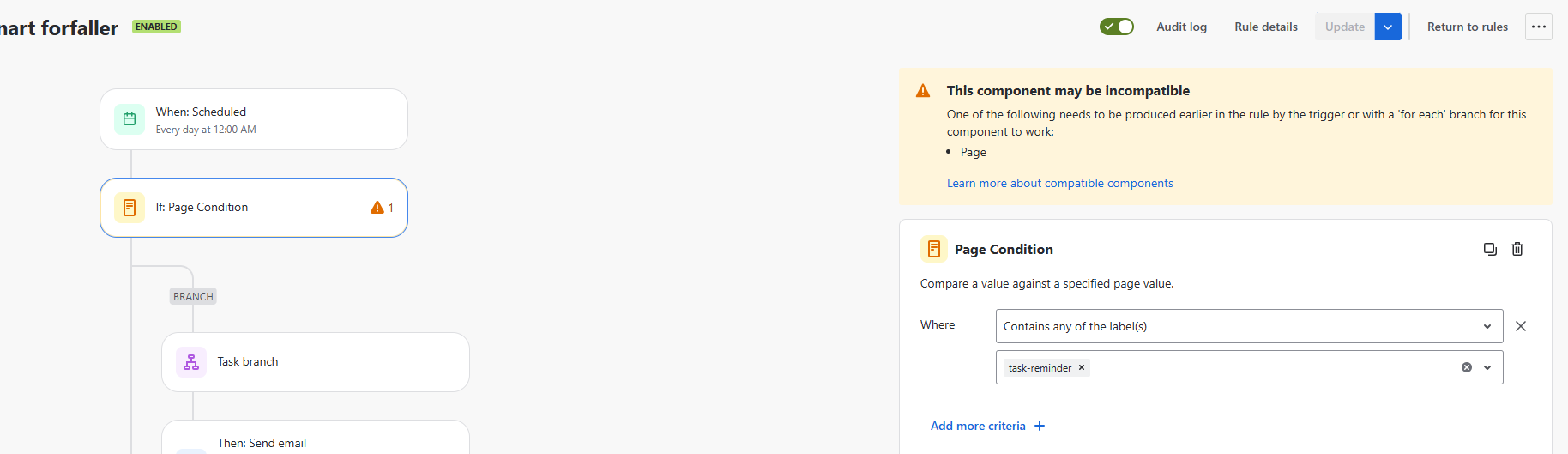
Task: Return to rules list
Action: point(1467,27)
